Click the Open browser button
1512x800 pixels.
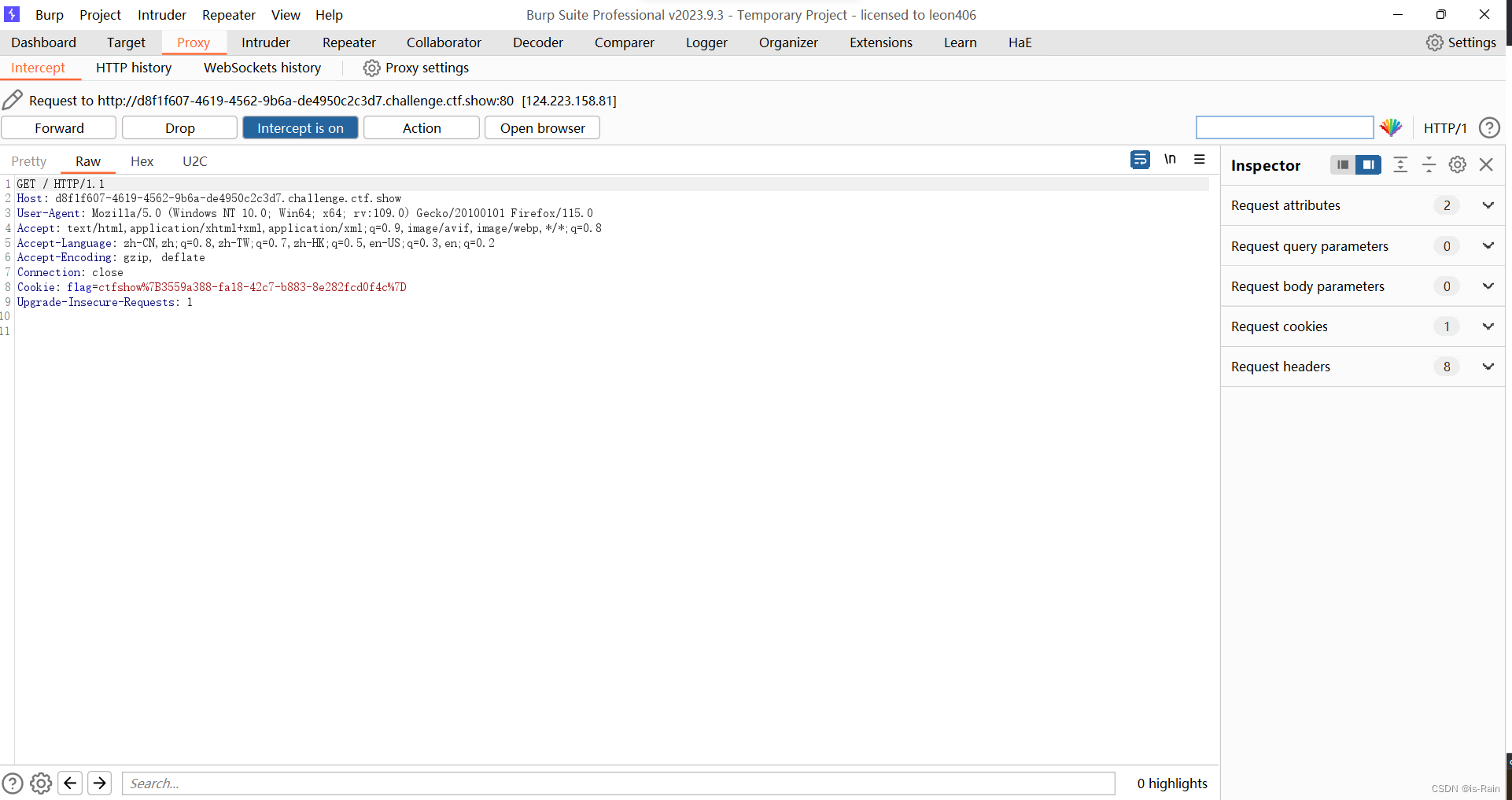tap(542, 127)
